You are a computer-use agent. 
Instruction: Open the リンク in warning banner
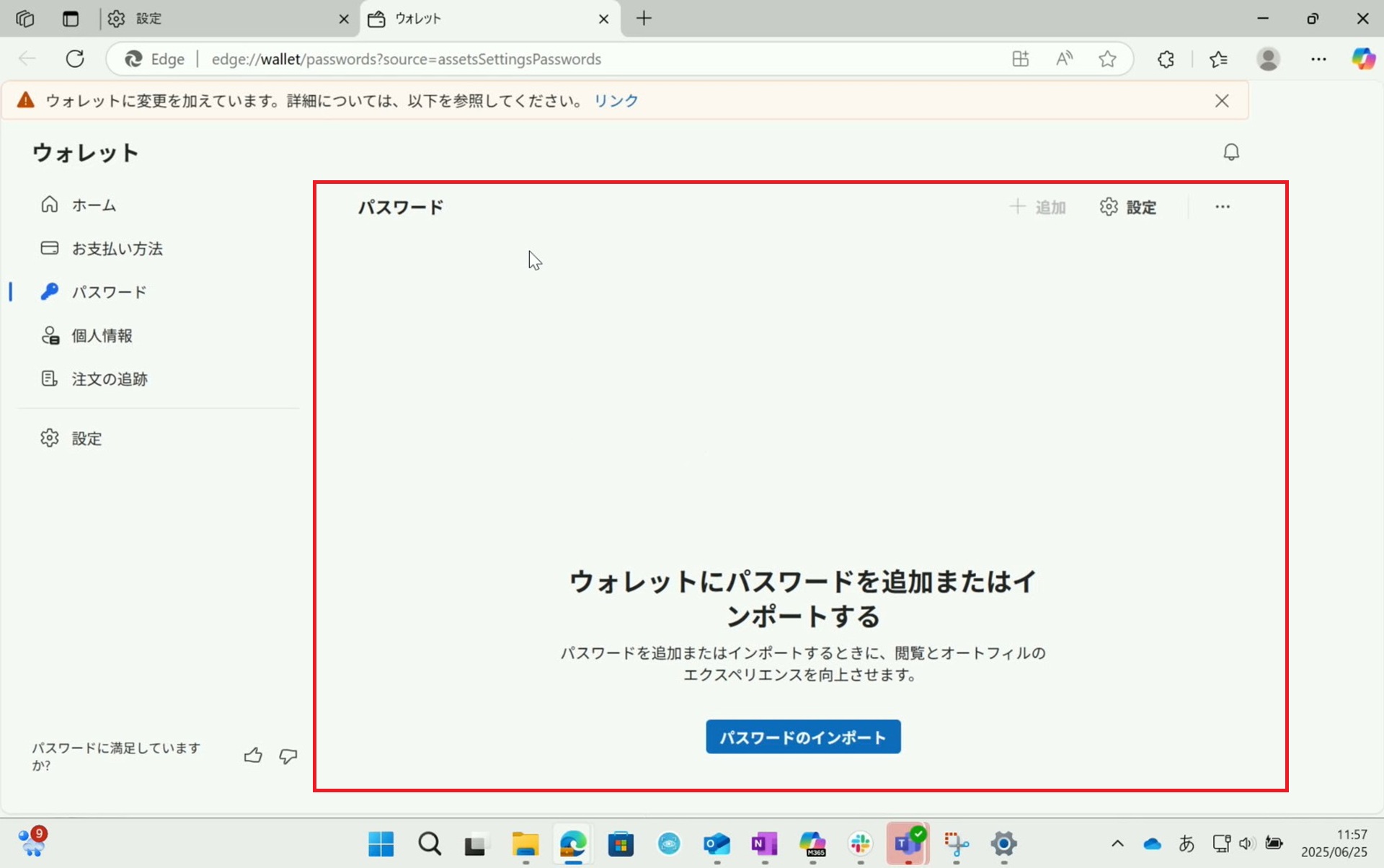616,101
